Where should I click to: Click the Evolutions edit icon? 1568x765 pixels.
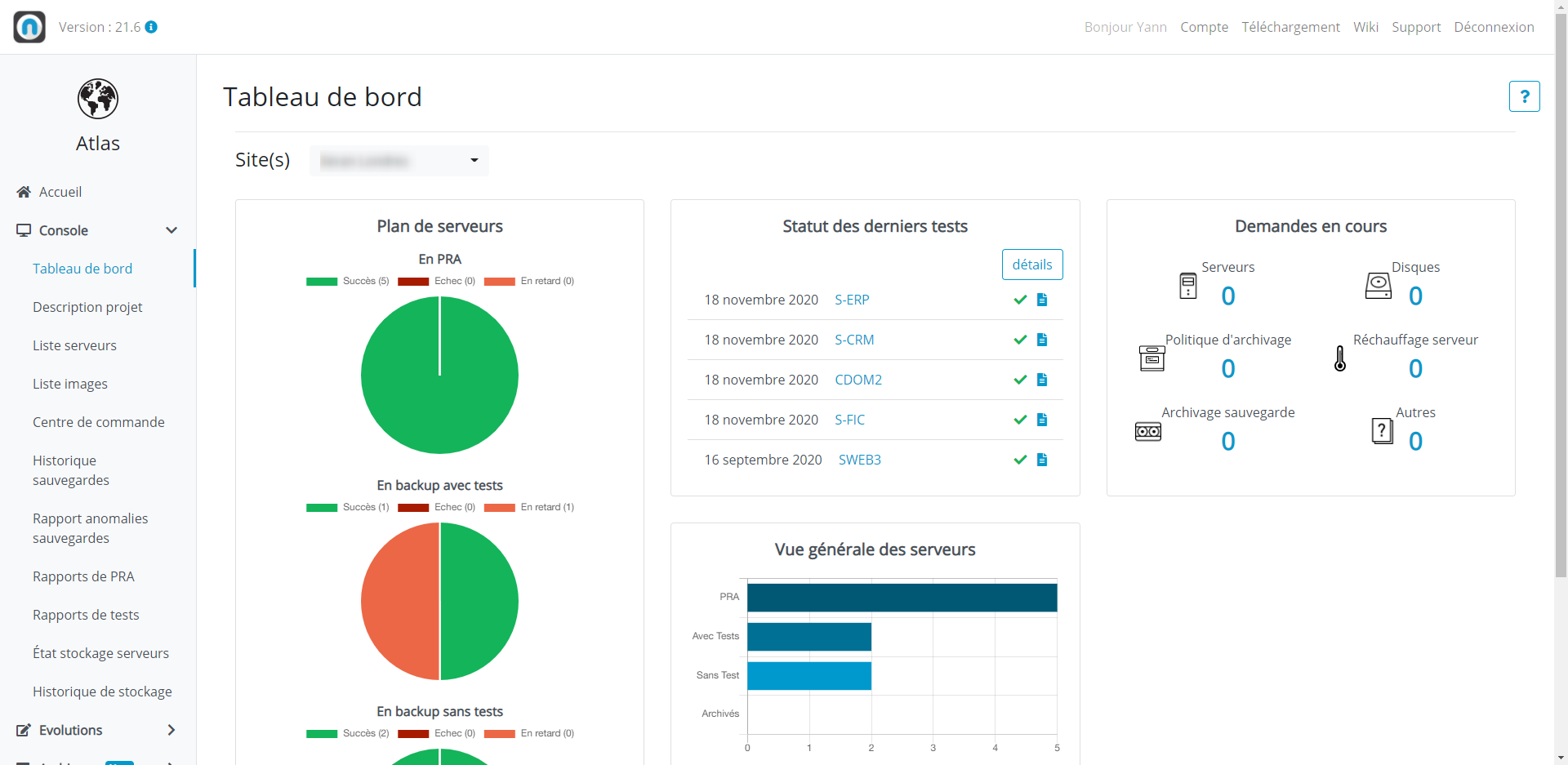(24, 730)
